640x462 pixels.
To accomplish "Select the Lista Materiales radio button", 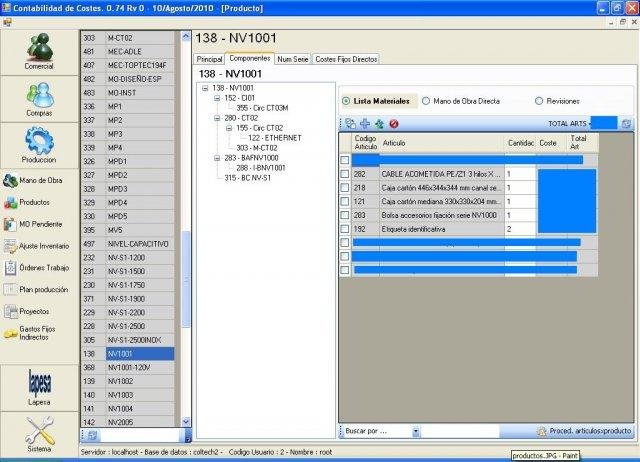I will (x=346, y=101).
